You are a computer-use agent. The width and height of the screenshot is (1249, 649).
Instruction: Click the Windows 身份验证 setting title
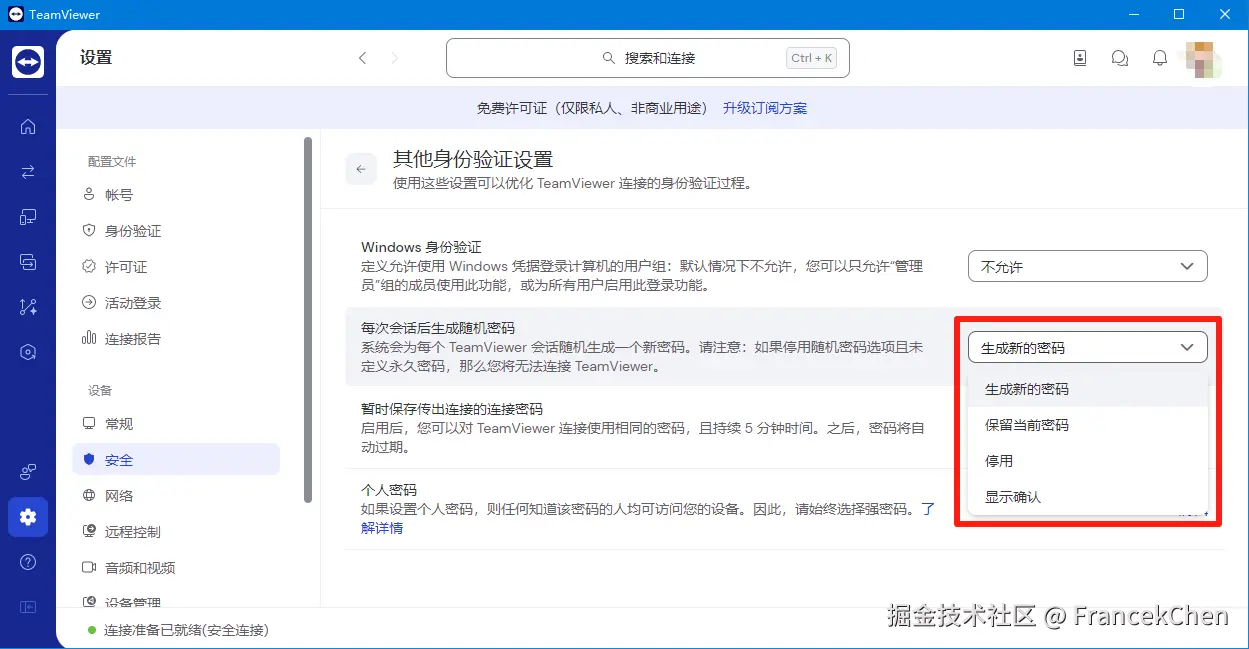coord(421,247)
